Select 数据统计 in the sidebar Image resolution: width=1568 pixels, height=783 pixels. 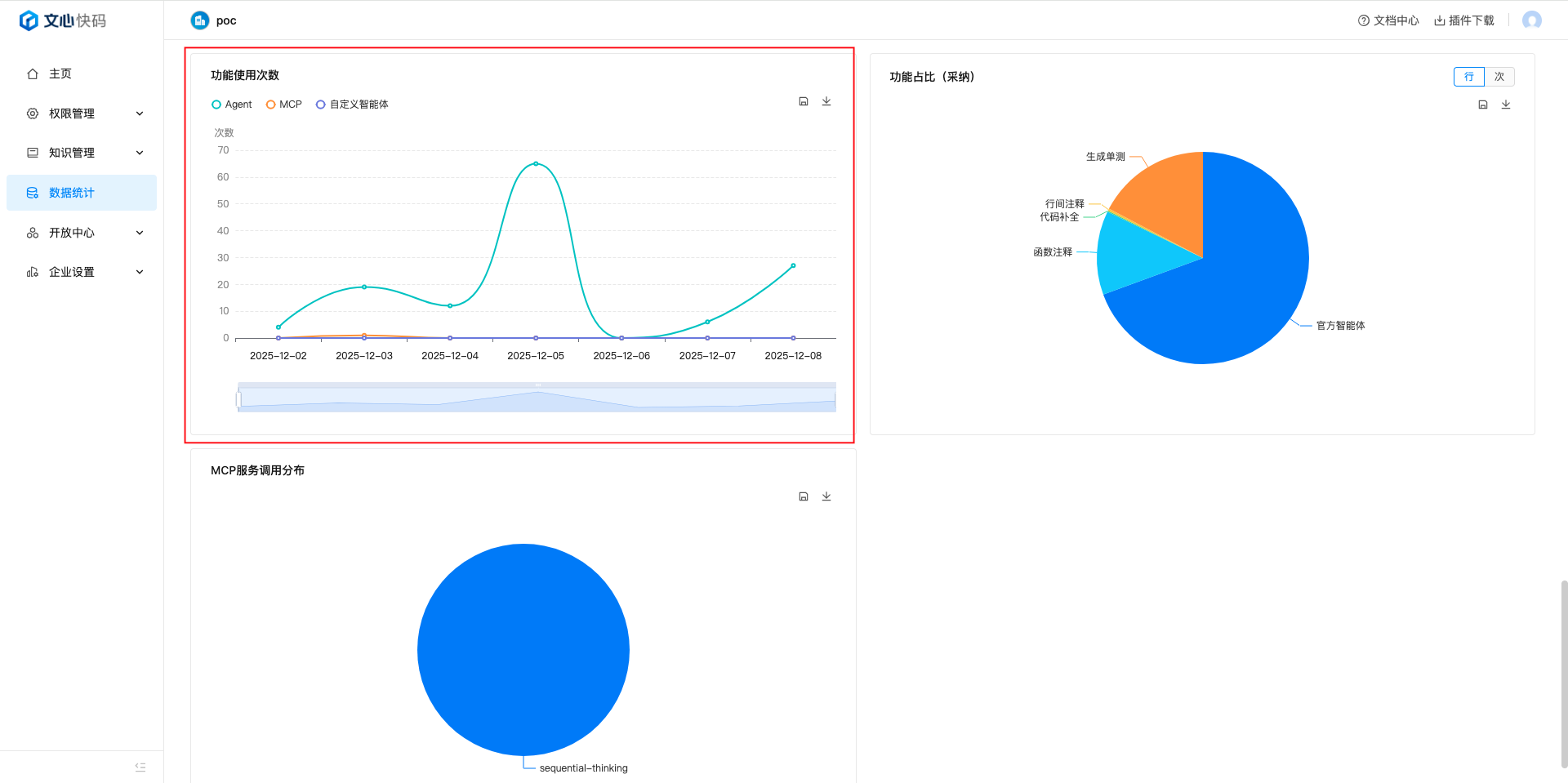pos(72,193)
